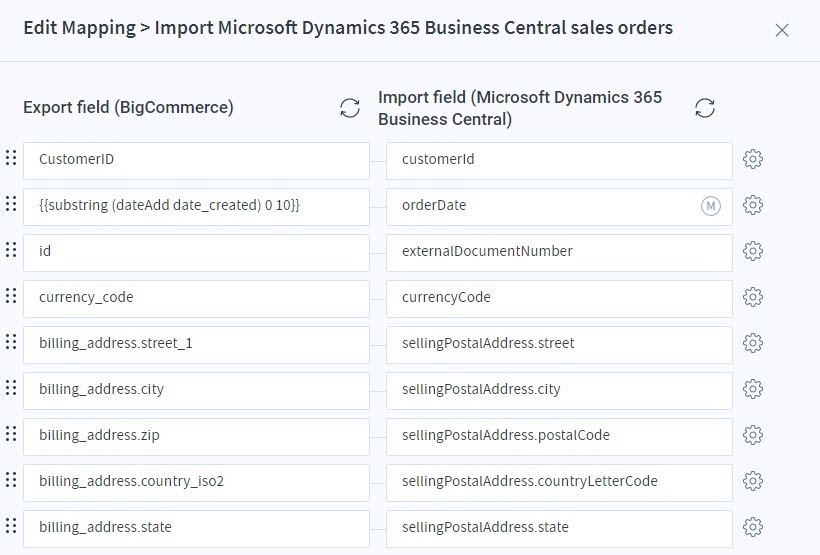Screen dimensions: 820x555
Task: Edit the billing_address.street_1 export field
Action: (196, 345)
